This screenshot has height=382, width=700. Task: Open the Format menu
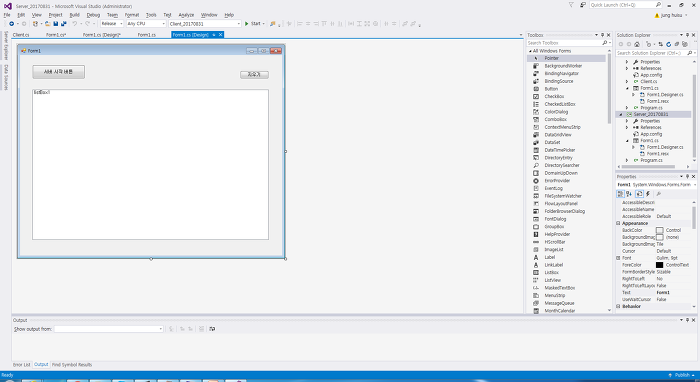point(132,15)
